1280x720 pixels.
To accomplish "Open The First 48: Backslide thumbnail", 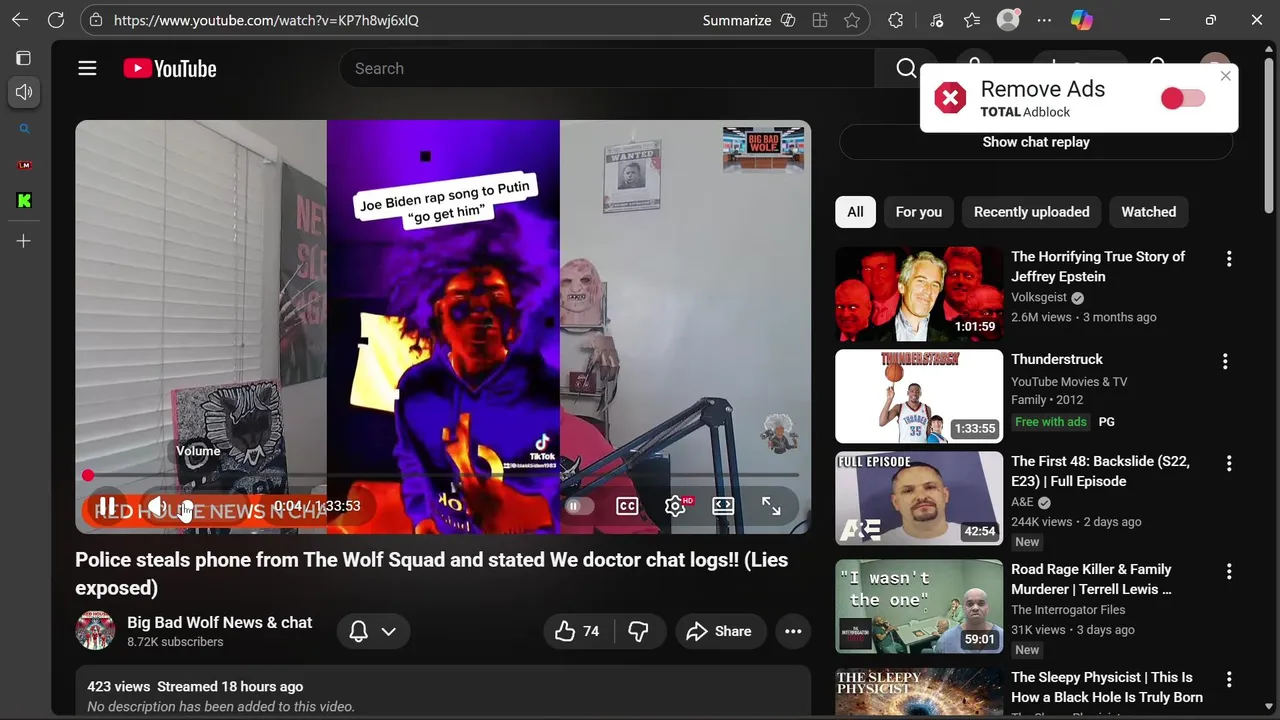I will click(919, 498).
